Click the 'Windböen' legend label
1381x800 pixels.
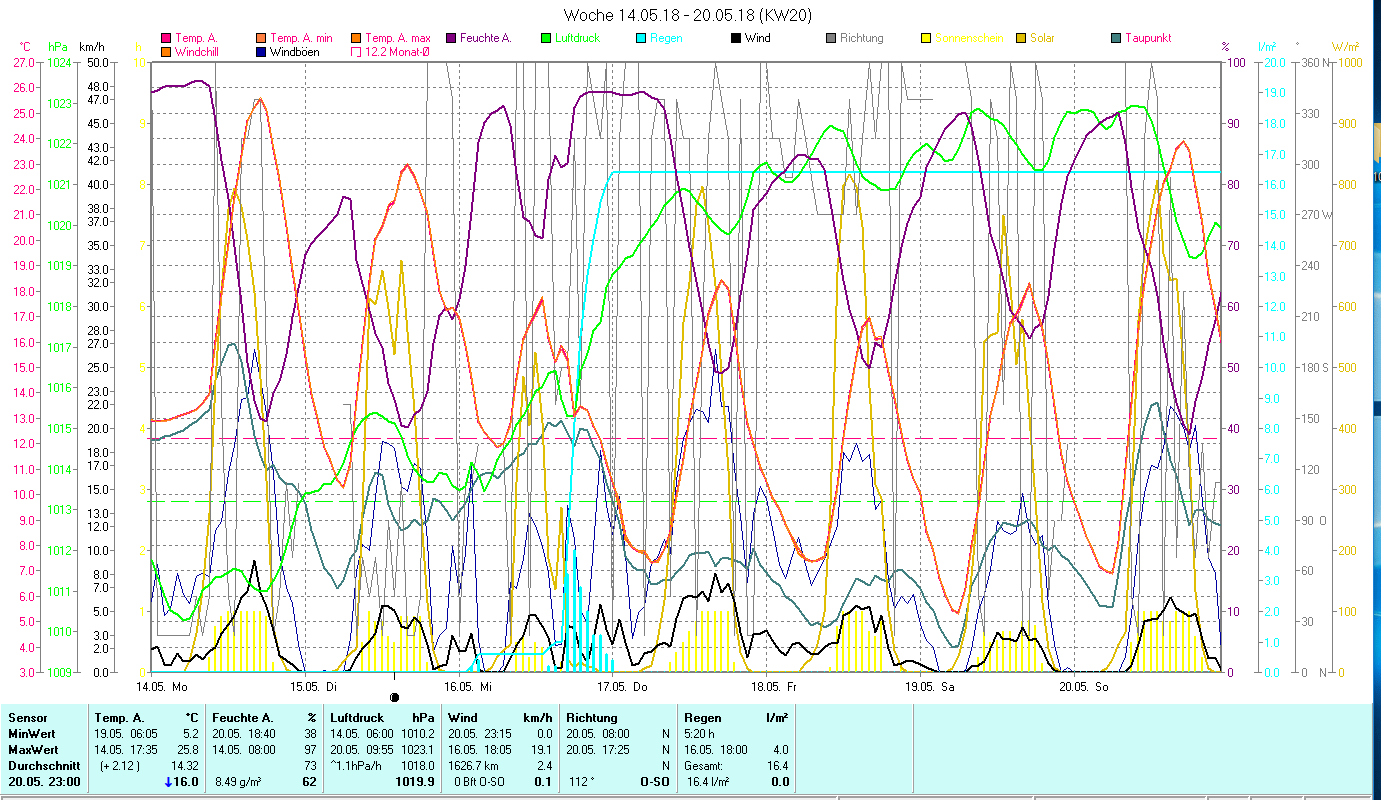pos(294,51)
